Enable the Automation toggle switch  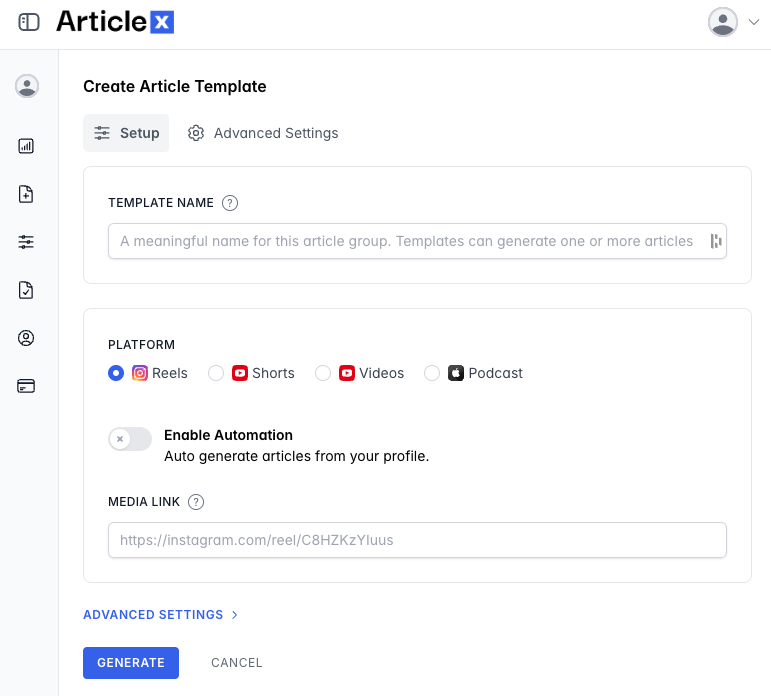pyautogui.click(x=130, y=439)
